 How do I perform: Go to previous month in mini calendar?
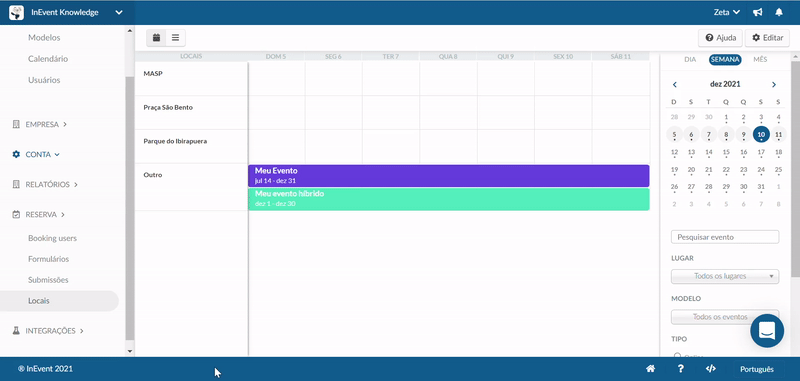point(674,85)
